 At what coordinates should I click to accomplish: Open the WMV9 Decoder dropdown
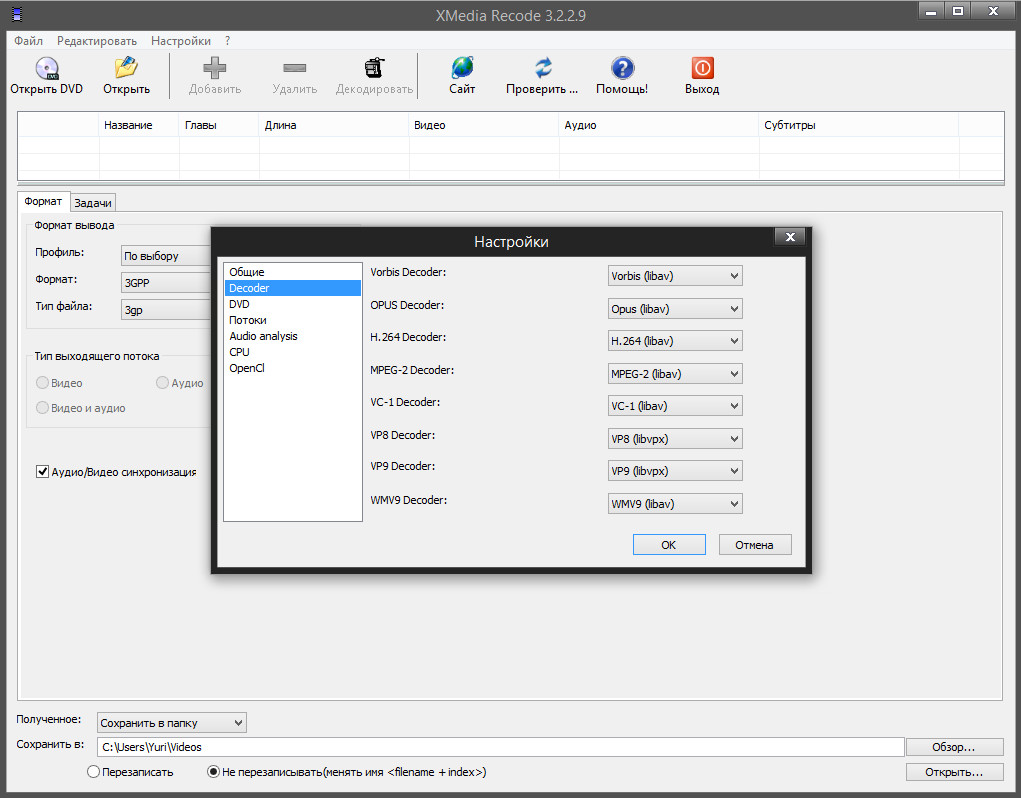point(675,504)
